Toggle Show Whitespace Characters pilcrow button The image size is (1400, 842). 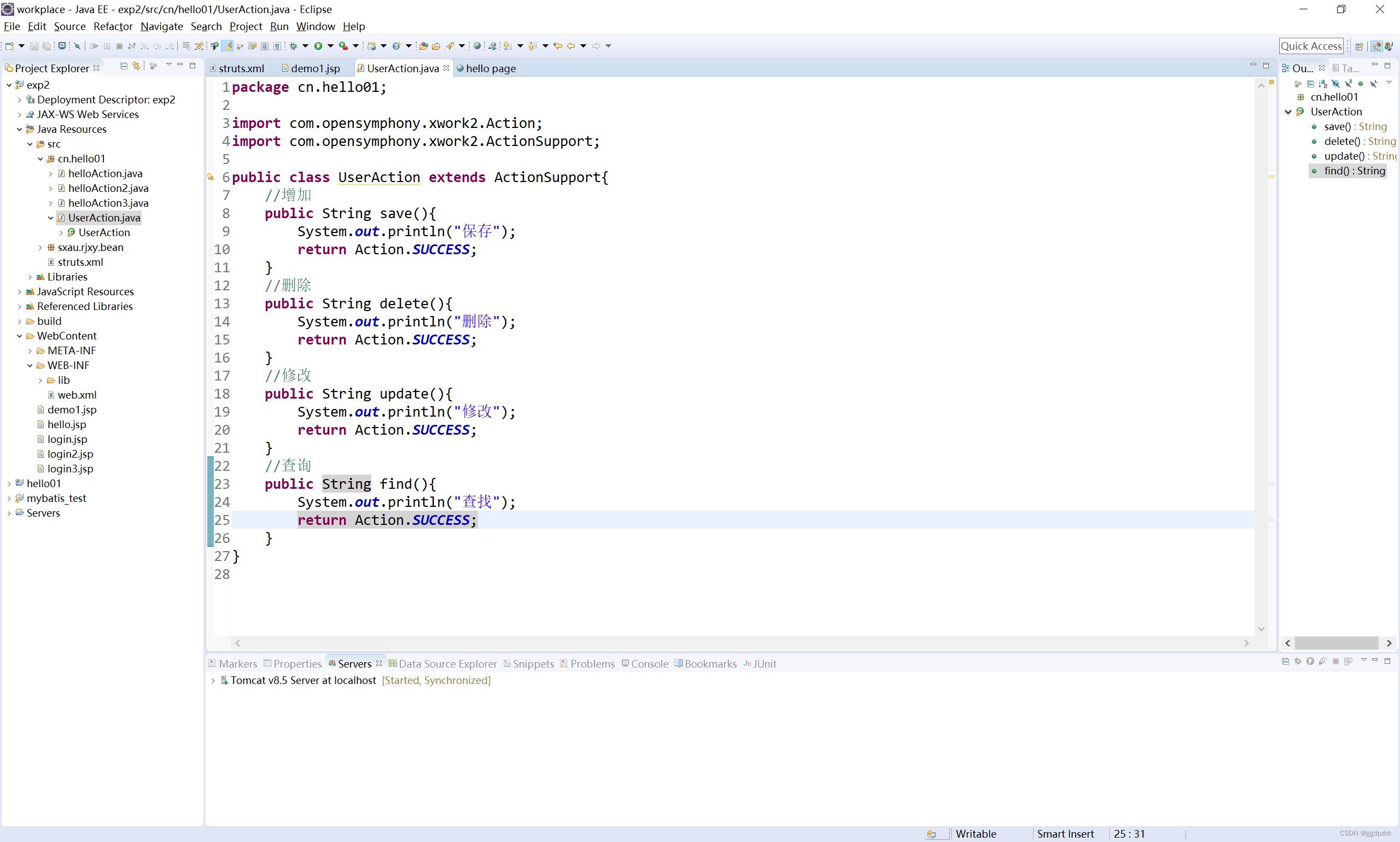277,46
